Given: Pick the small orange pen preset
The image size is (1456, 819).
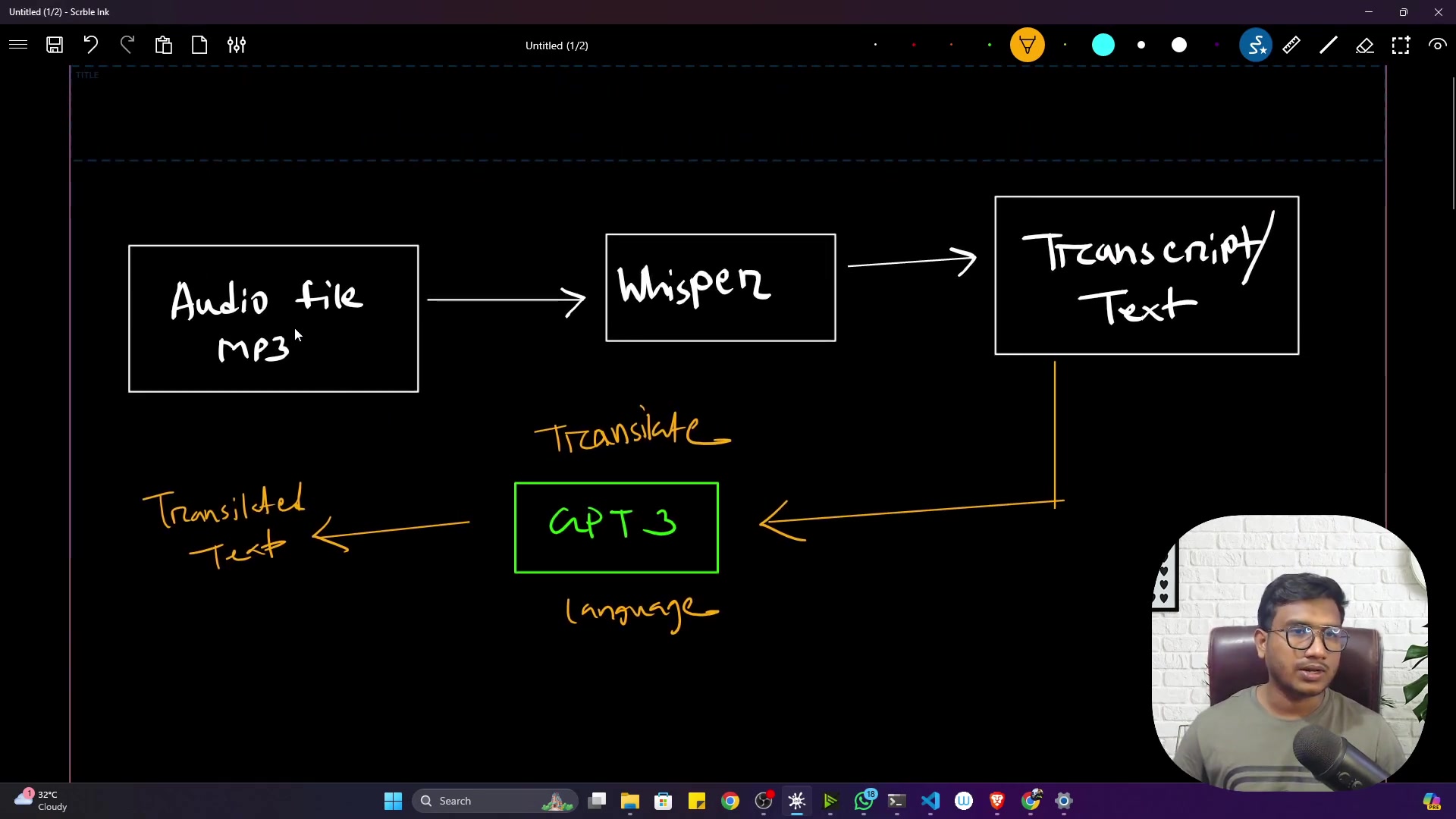Looking at the screenshot, I should [951, 45].
